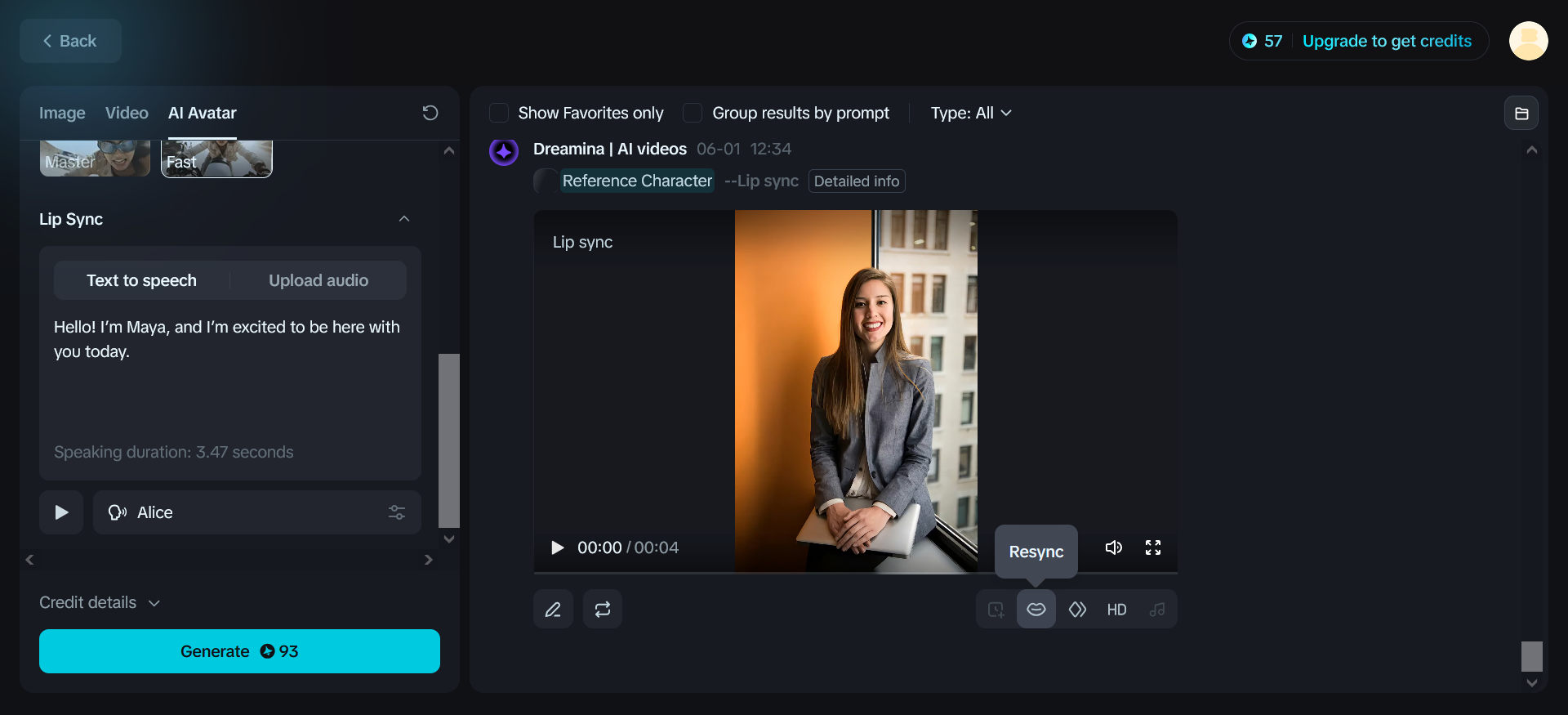The image size is (1568, 715).
Task: Collapse the Lip Sync section
Action: coord(403,219)
